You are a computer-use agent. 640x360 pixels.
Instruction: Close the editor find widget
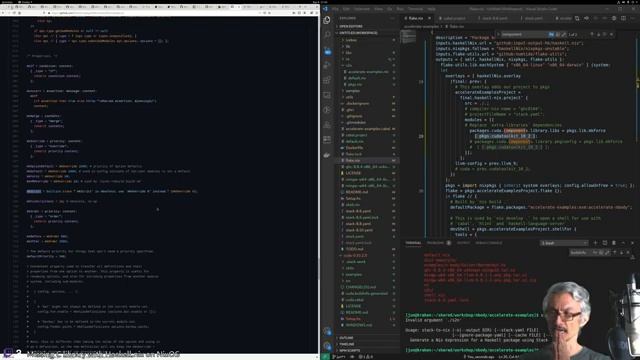pyautogui.click(x=611, y=35)
